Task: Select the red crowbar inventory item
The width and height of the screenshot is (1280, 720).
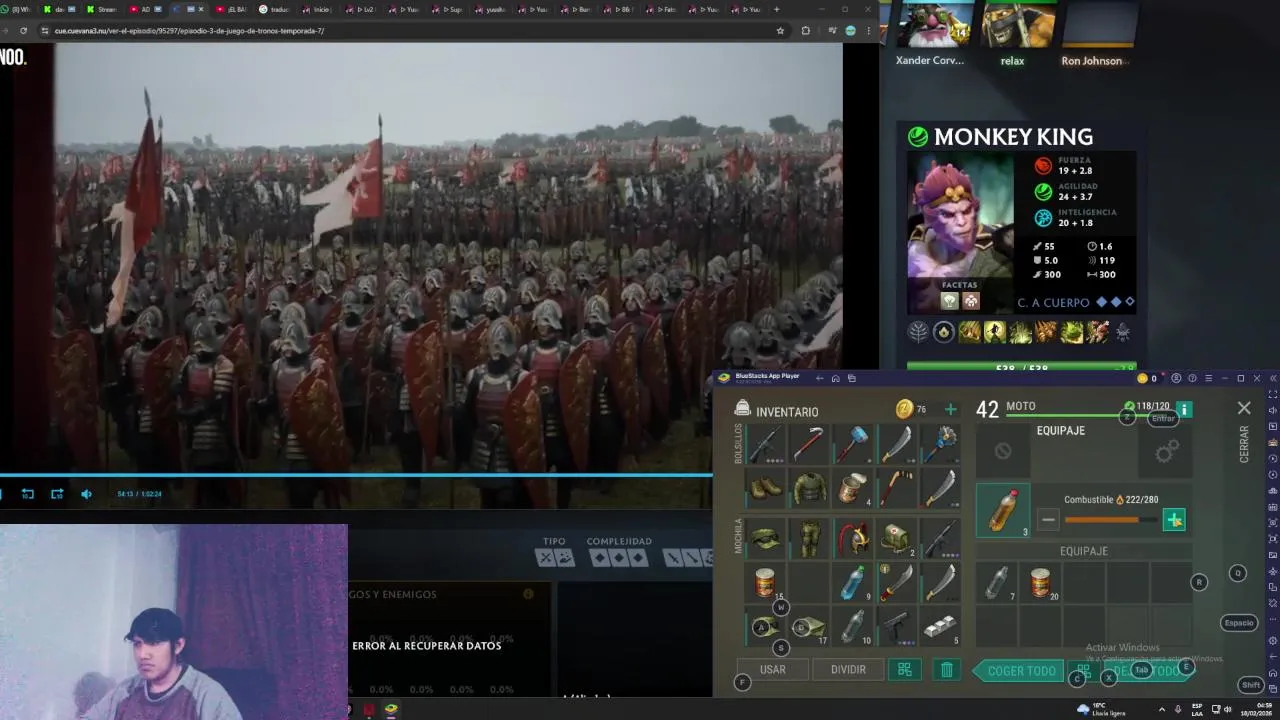Action: tap(810, 444)
